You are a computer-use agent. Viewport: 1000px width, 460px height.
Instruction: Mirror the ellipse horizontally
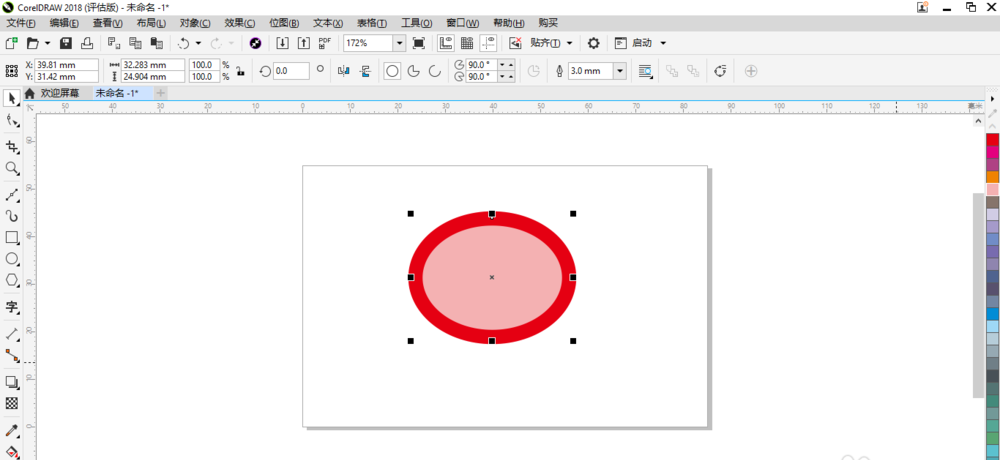click(343, 71)
